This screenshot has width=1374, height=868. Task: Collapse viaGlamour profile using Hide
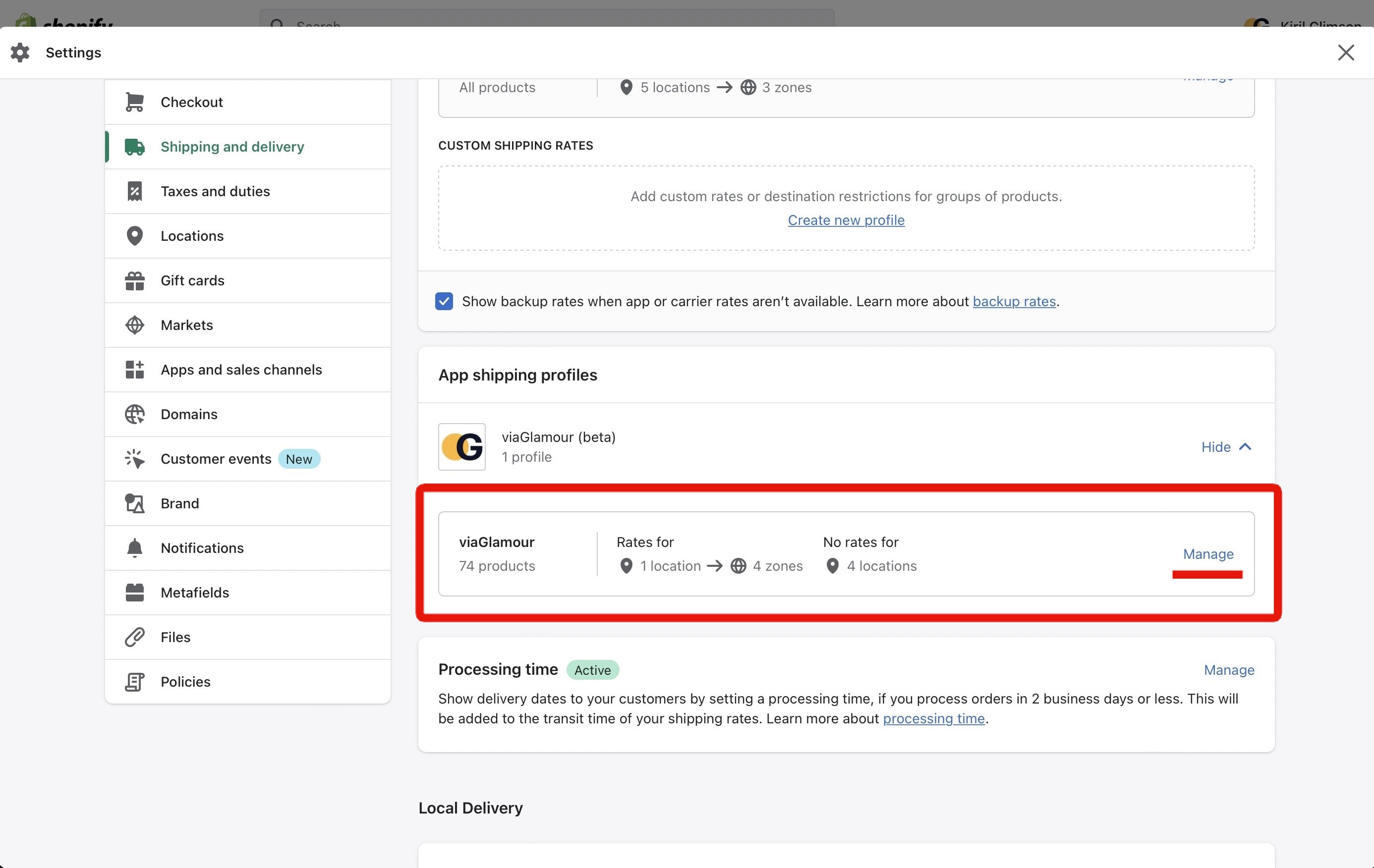(x=1225, y=446)
